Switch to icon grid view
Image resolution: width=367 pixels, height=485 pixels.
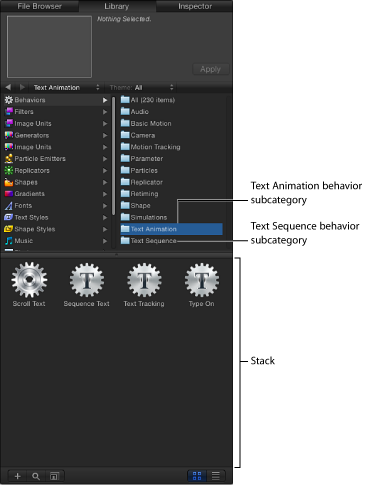(197, 476)
